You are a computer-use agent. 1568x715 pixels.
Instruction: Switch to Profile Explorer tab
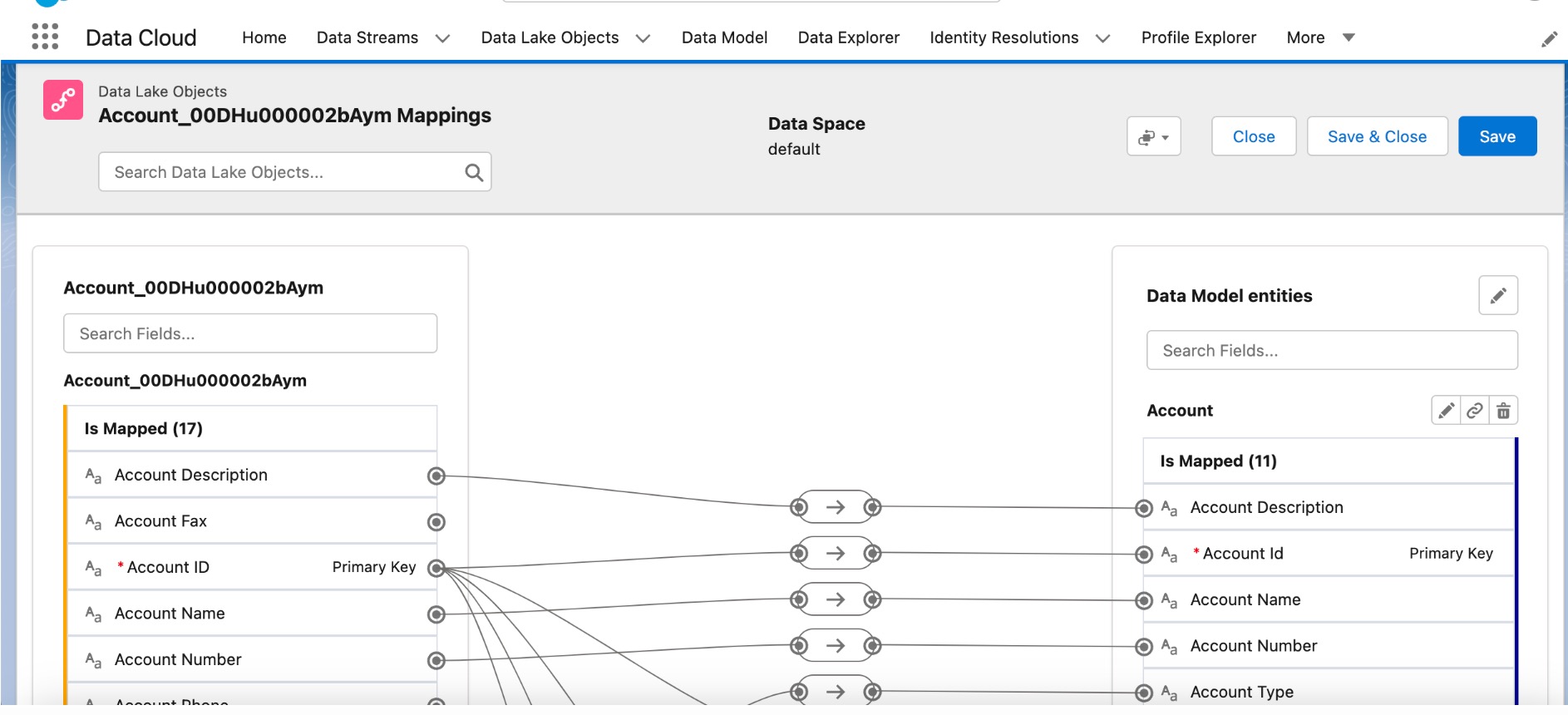pos(1198,37)
